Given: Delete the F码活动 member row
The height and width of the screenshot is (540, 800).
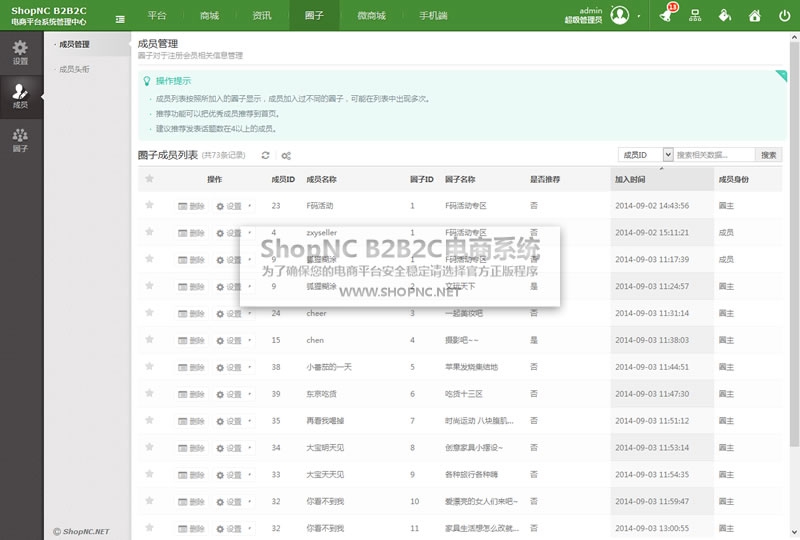Looking at the screenshot, I should [x=191, y=206].
